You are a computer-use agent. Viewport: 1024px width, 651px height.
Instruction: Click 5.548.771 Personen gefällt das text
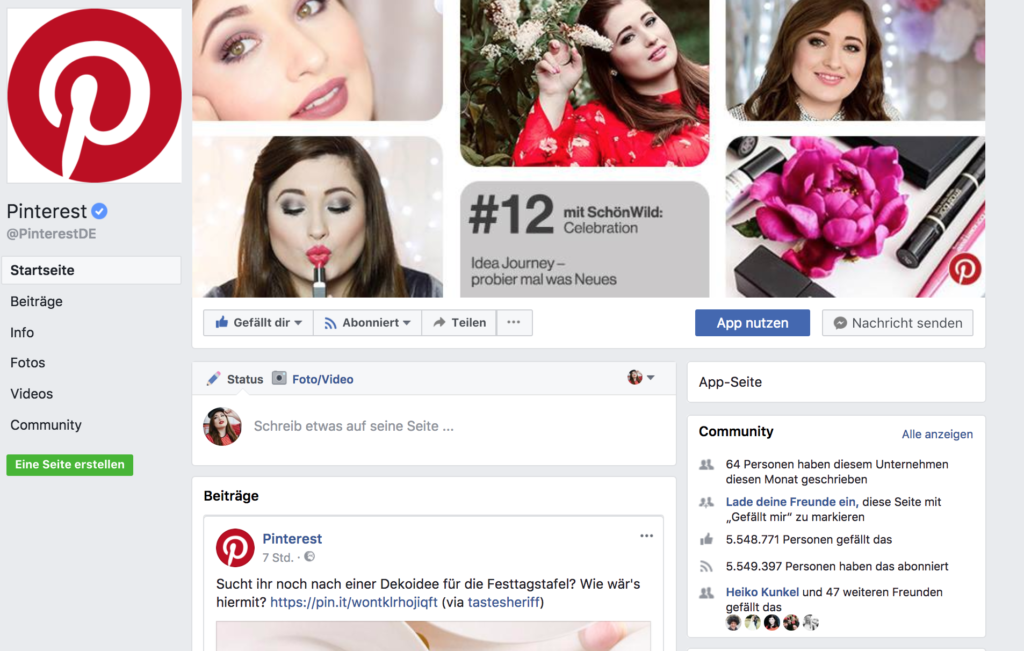click(808, 539)
